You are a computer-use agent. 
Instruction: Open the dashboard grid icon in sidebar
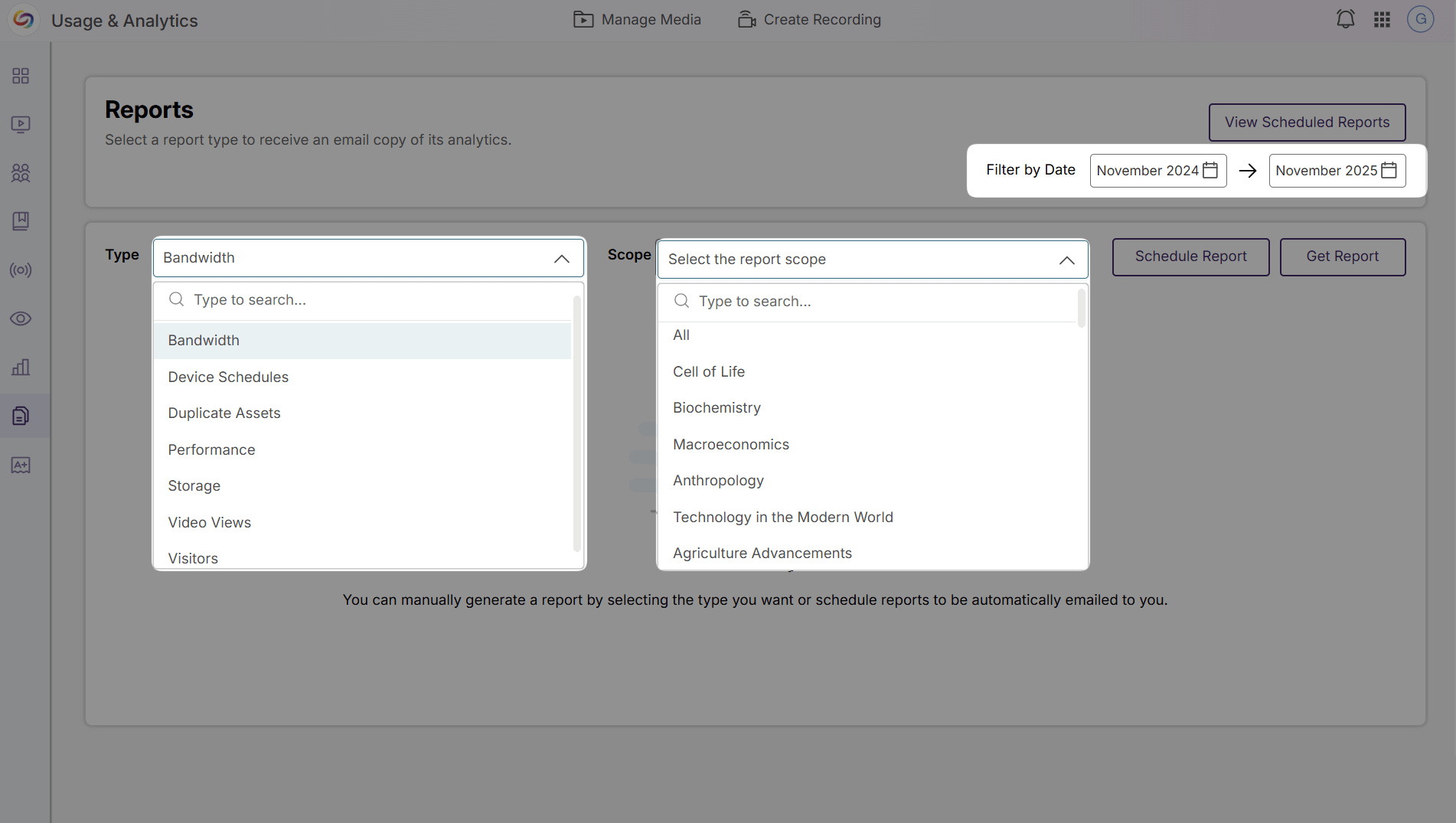21,76
